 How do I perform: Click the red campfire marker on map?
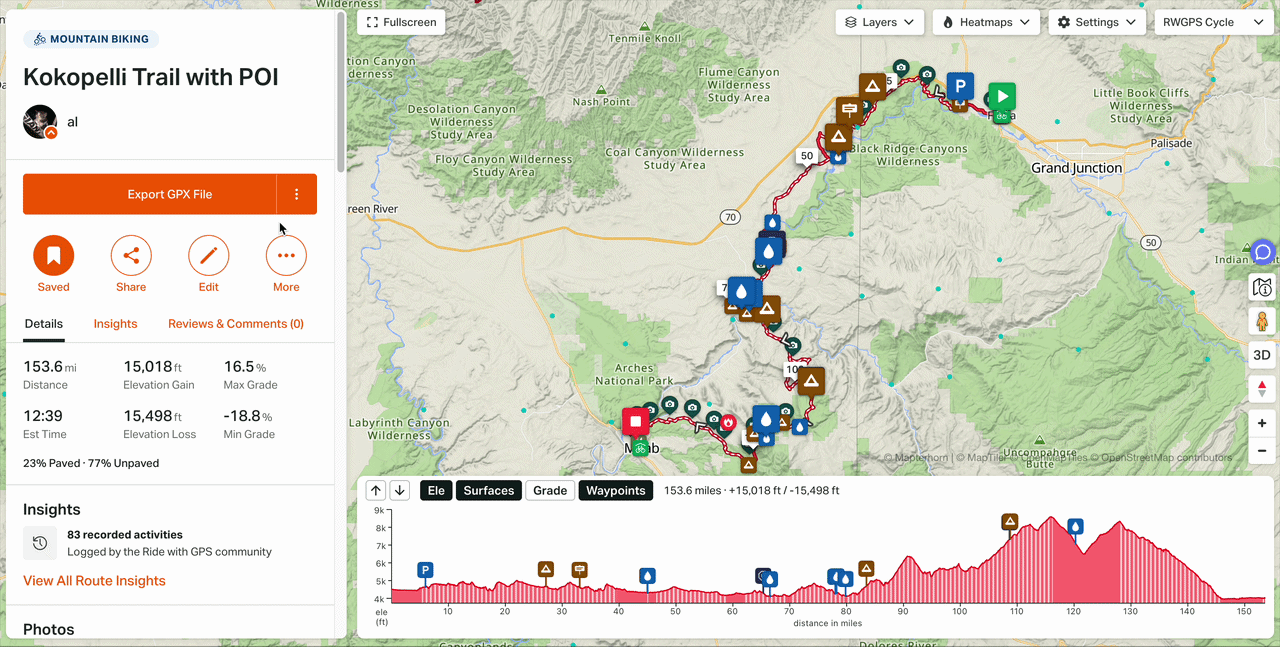(x=728, y=422)
